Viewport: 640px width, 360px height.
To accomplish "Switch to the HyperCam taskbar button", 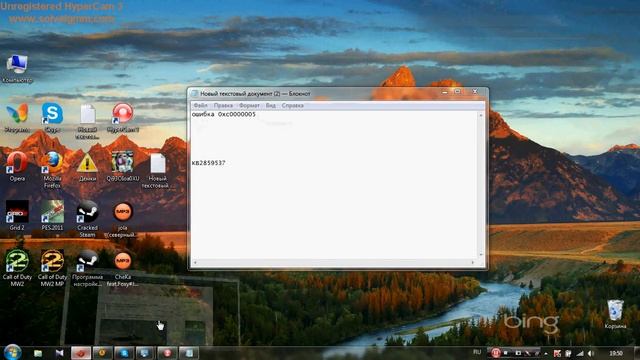I will click(167, 353).
